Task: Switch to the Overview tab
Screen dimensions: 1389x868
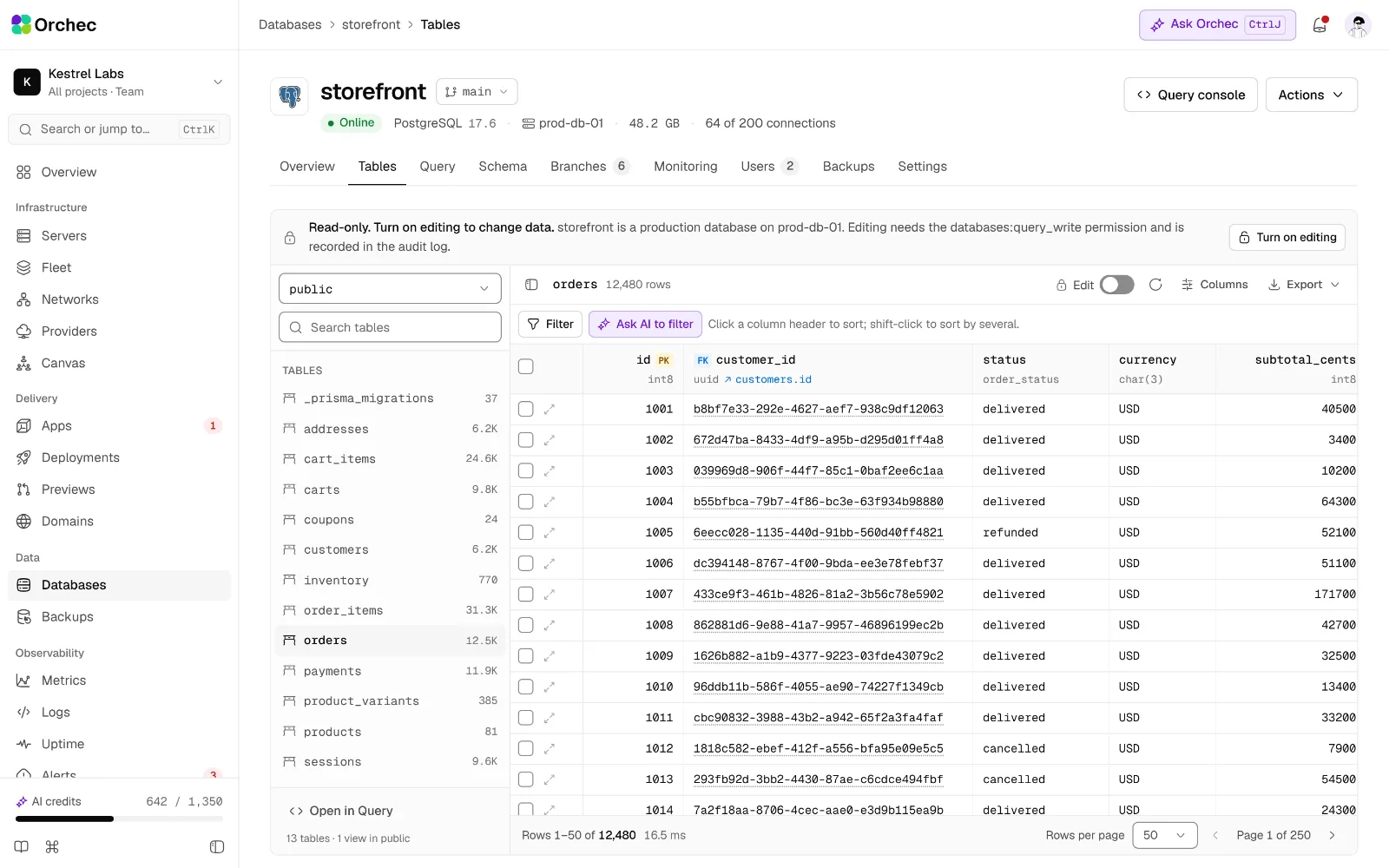Action: (307, 167)
